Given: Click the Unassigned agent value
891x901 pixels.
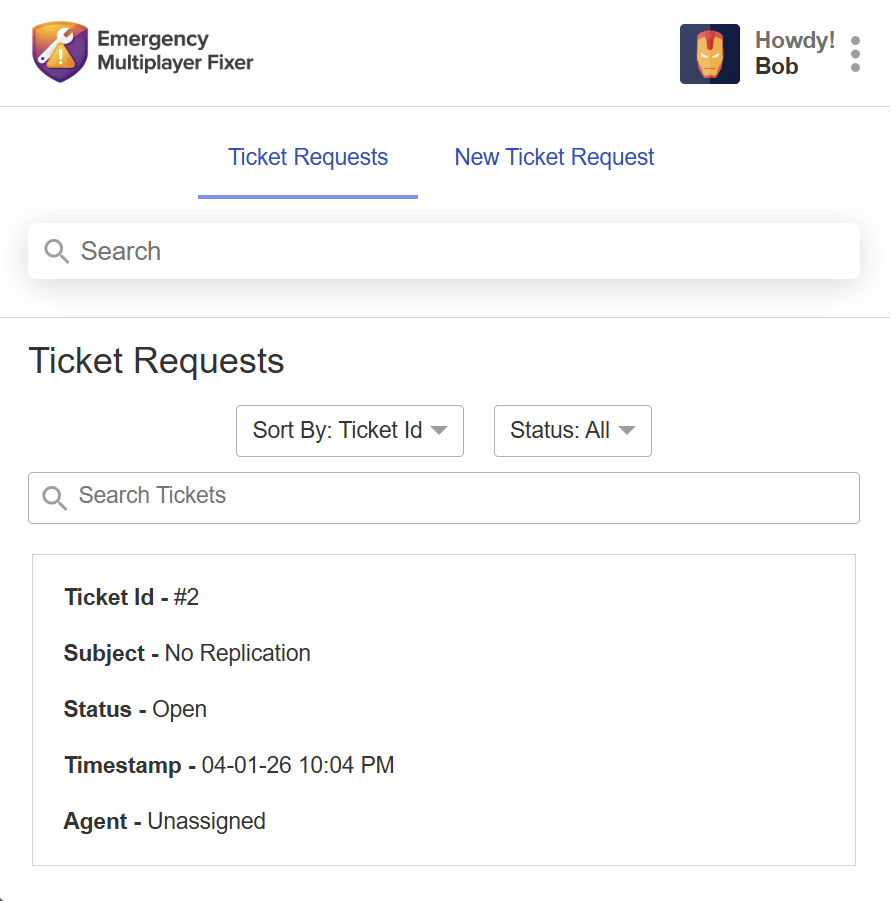Looking at the screenshot, I should coord(206,821).
